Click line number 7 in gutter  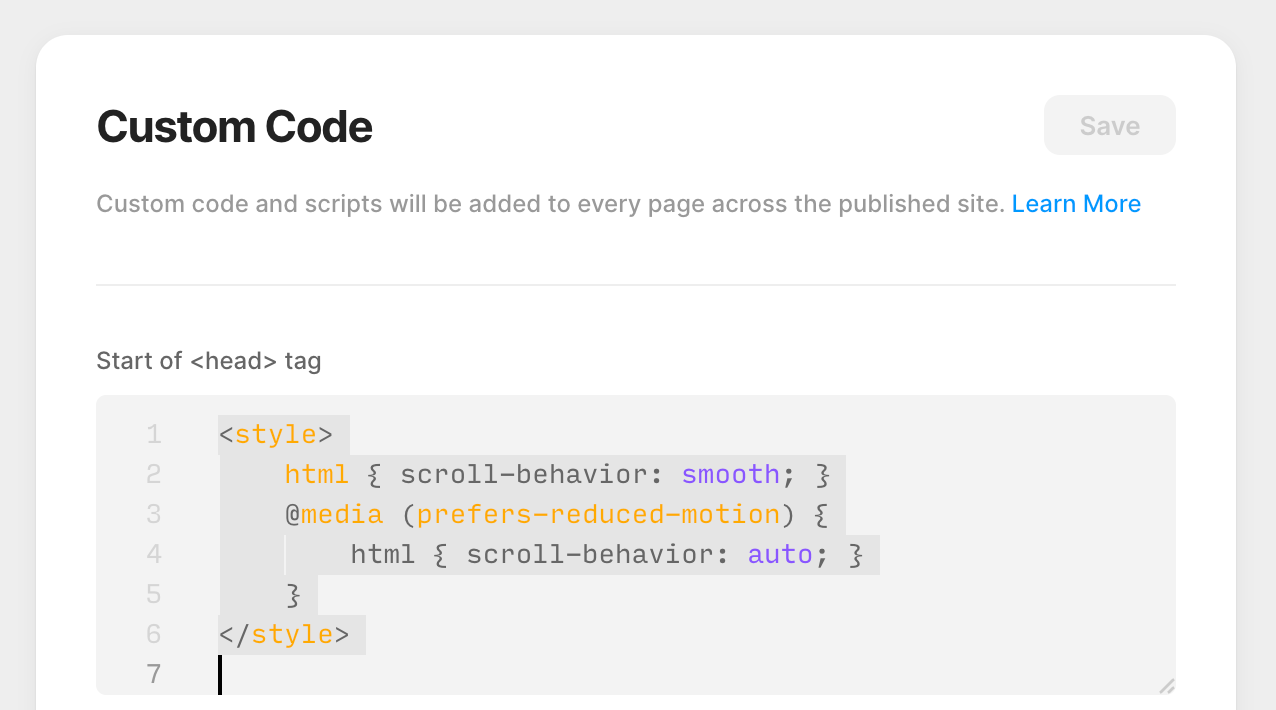[x=153, y=674]
